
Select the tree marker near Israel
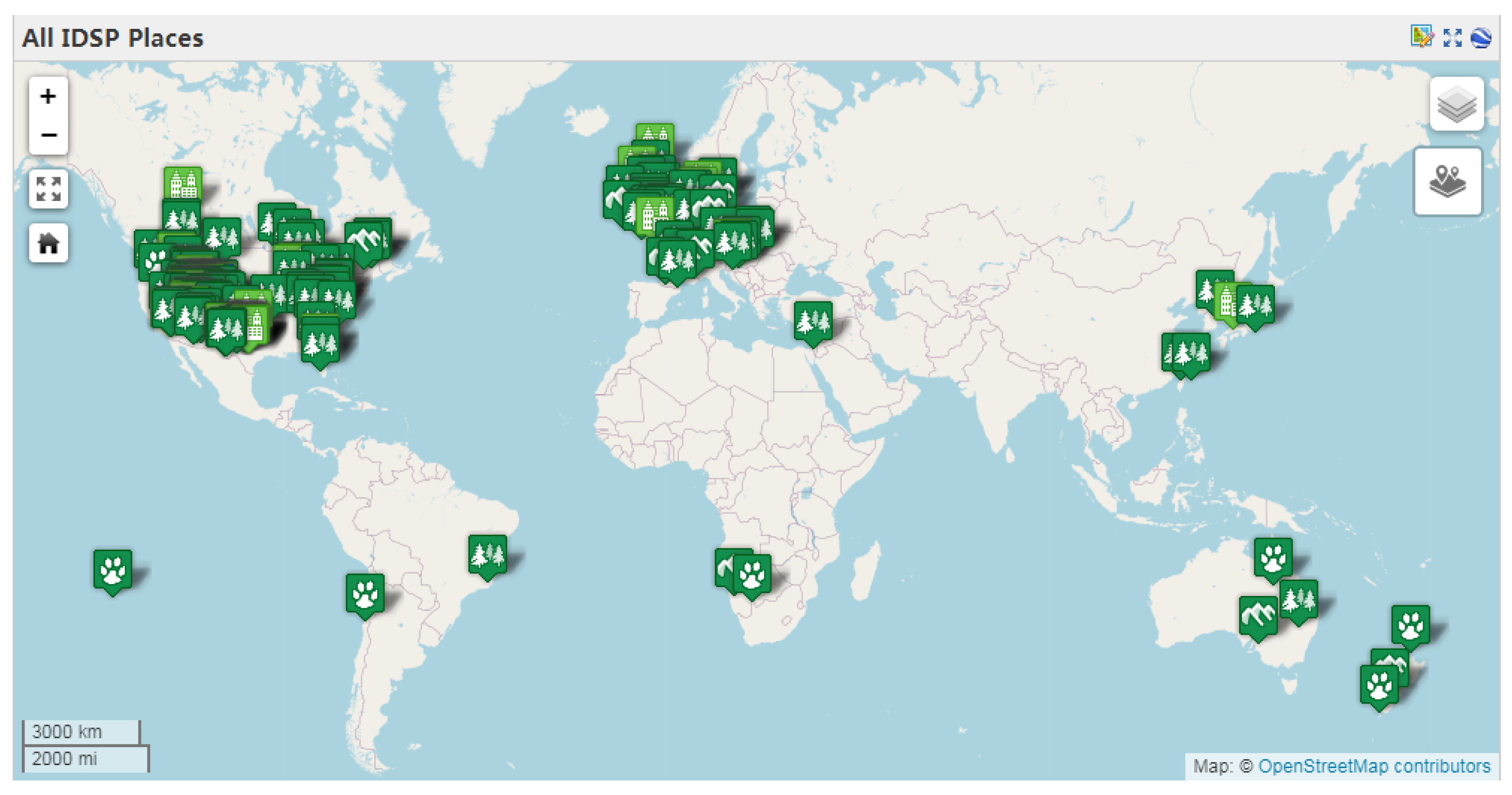[x=813, y=321]
